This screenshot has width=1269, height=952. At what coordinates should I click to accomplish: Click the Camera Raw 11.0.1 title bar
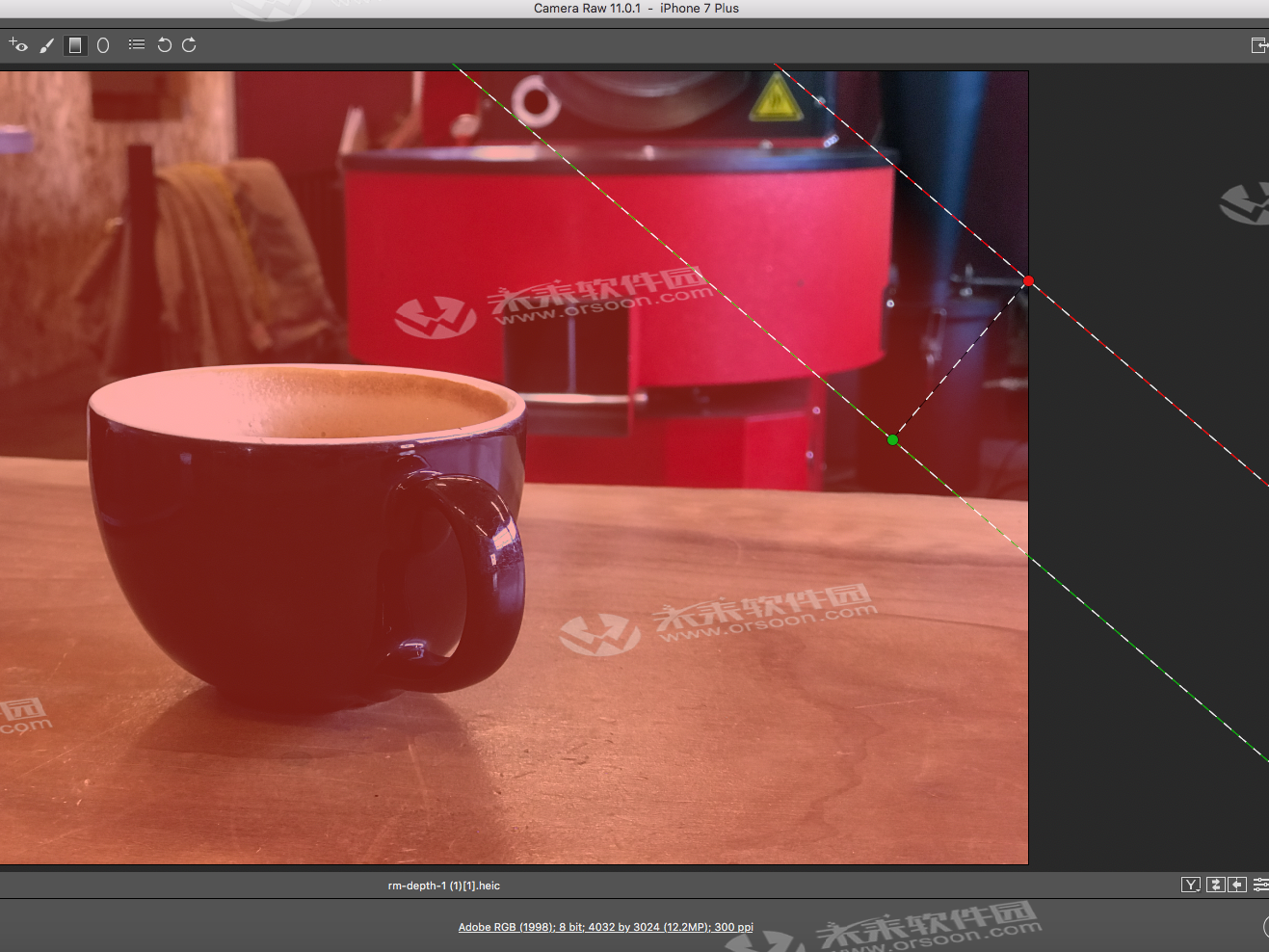point(634,8)
